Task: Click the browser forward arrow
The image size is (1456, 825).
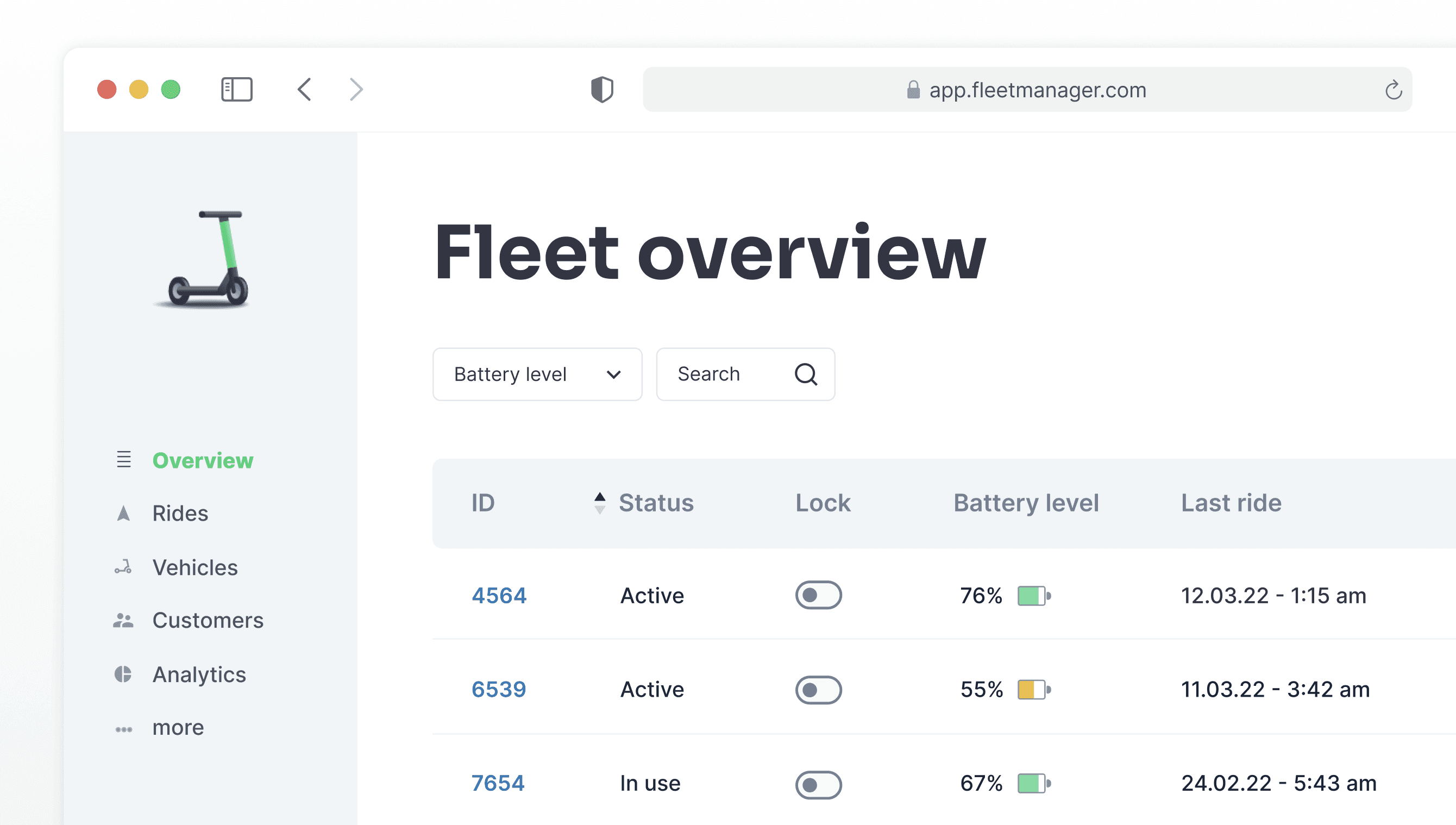Action: click(356, 90)
